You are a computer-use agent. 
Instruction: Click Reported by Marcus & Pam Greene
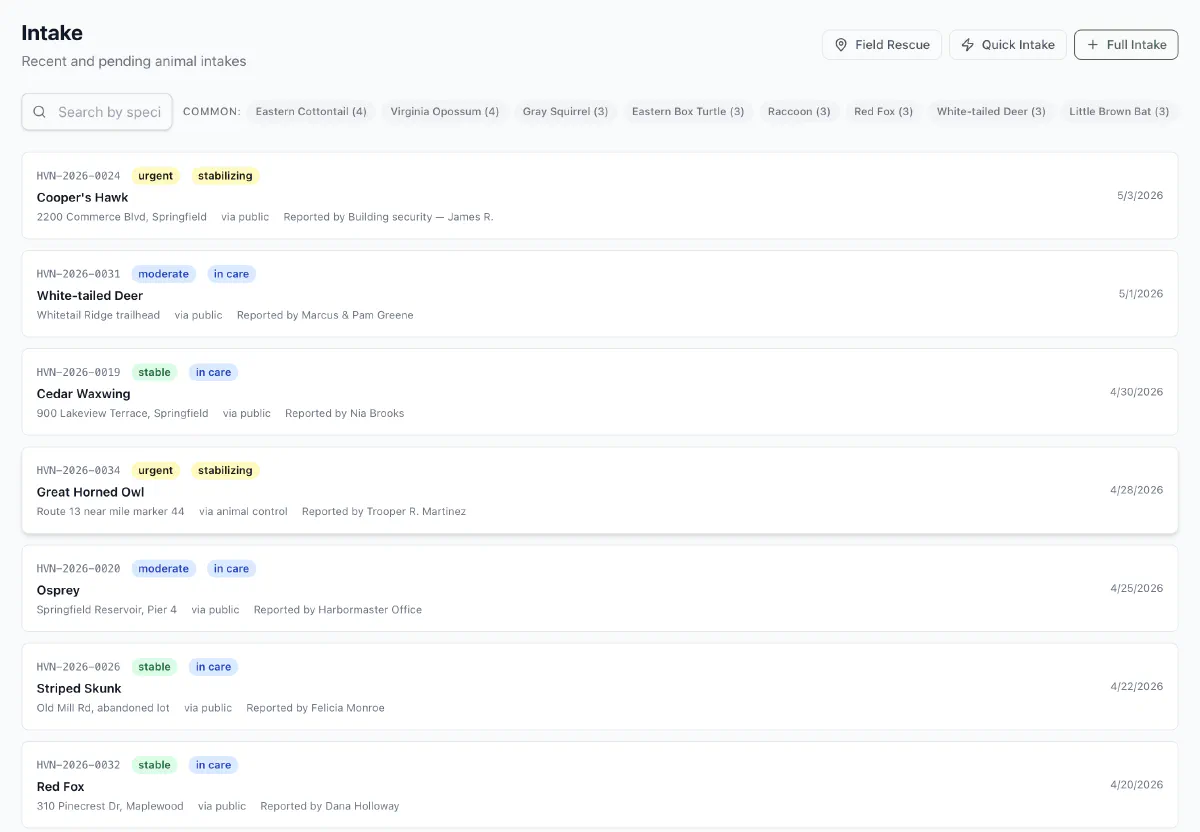point(325,315)
